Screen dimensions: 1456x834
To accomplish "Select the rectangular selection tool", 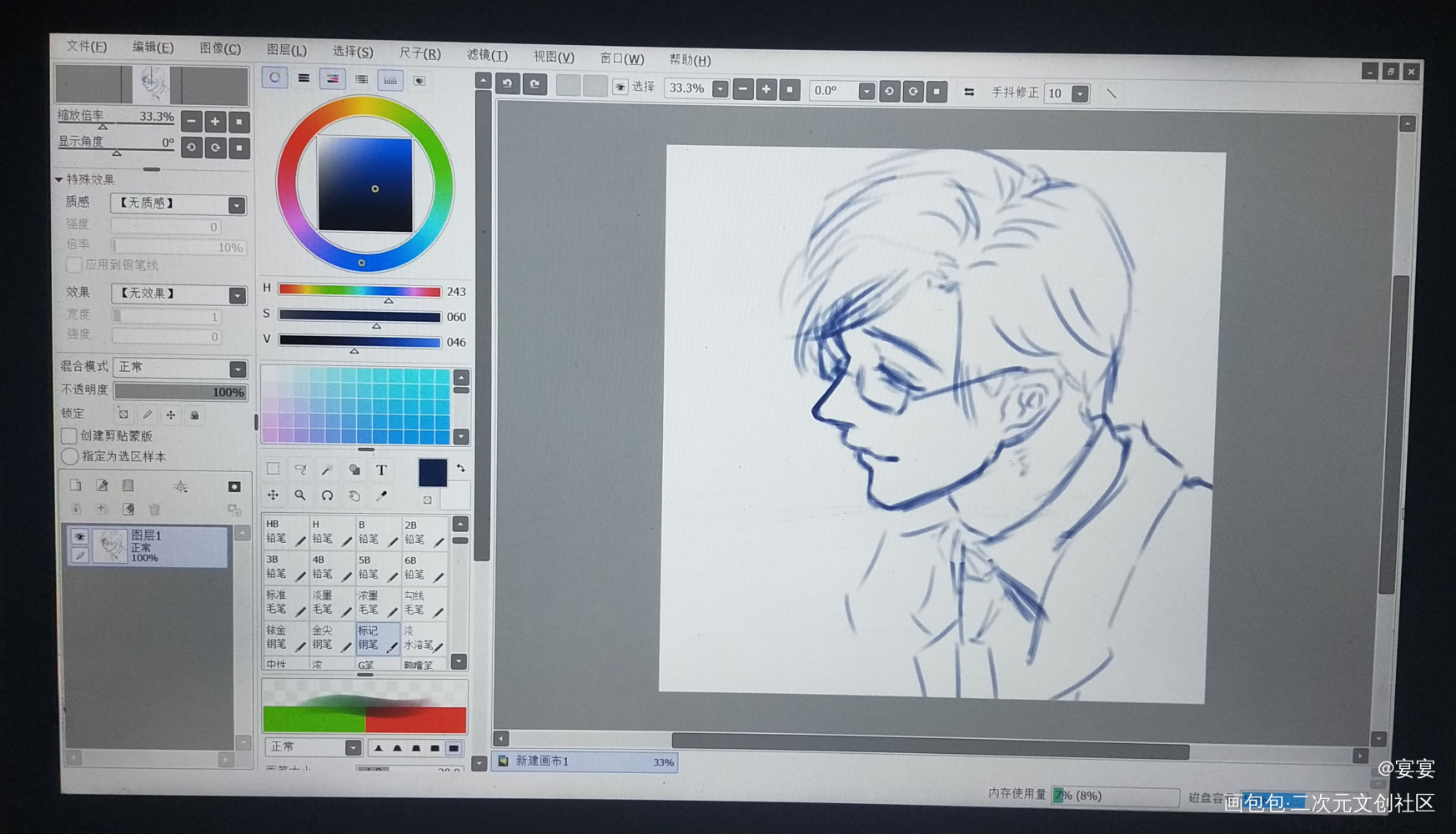I will pos(273,470).
